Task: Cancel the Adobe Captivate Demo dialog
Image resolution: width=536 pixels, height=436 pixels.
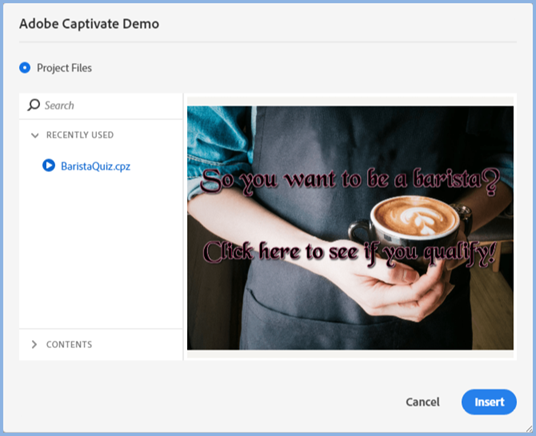Action: pos(423,402)
